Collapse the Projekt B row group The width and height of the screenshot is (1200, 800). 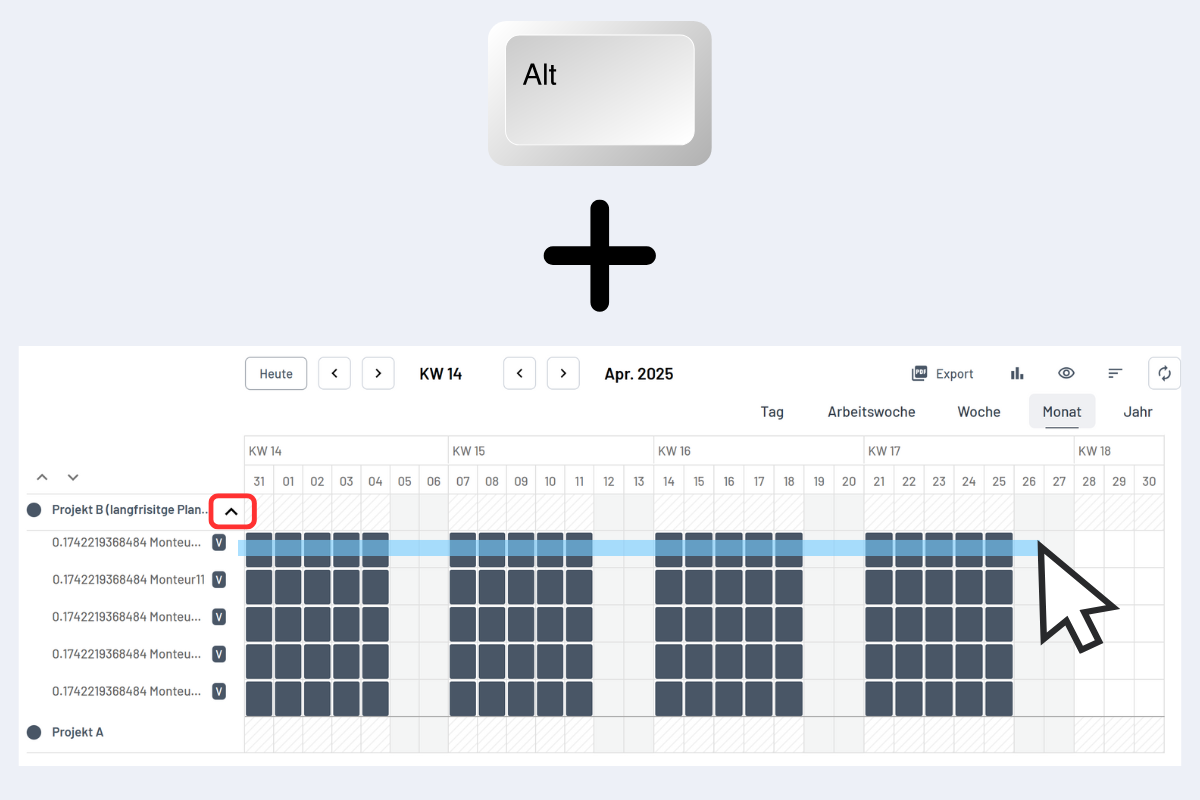[x=232, y=511]
